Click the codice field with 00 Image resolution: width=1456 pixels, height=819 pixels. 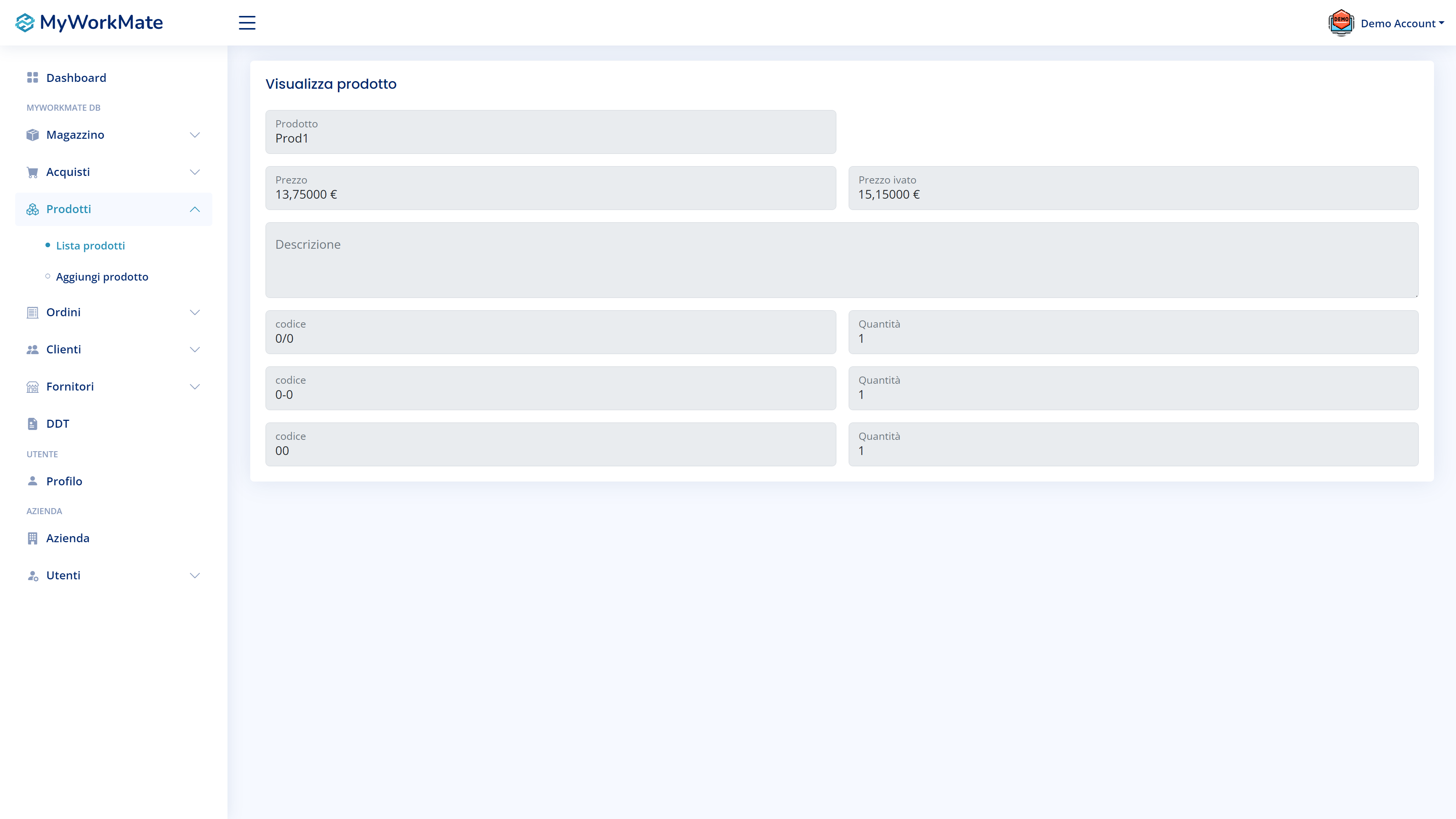point(551,444)
